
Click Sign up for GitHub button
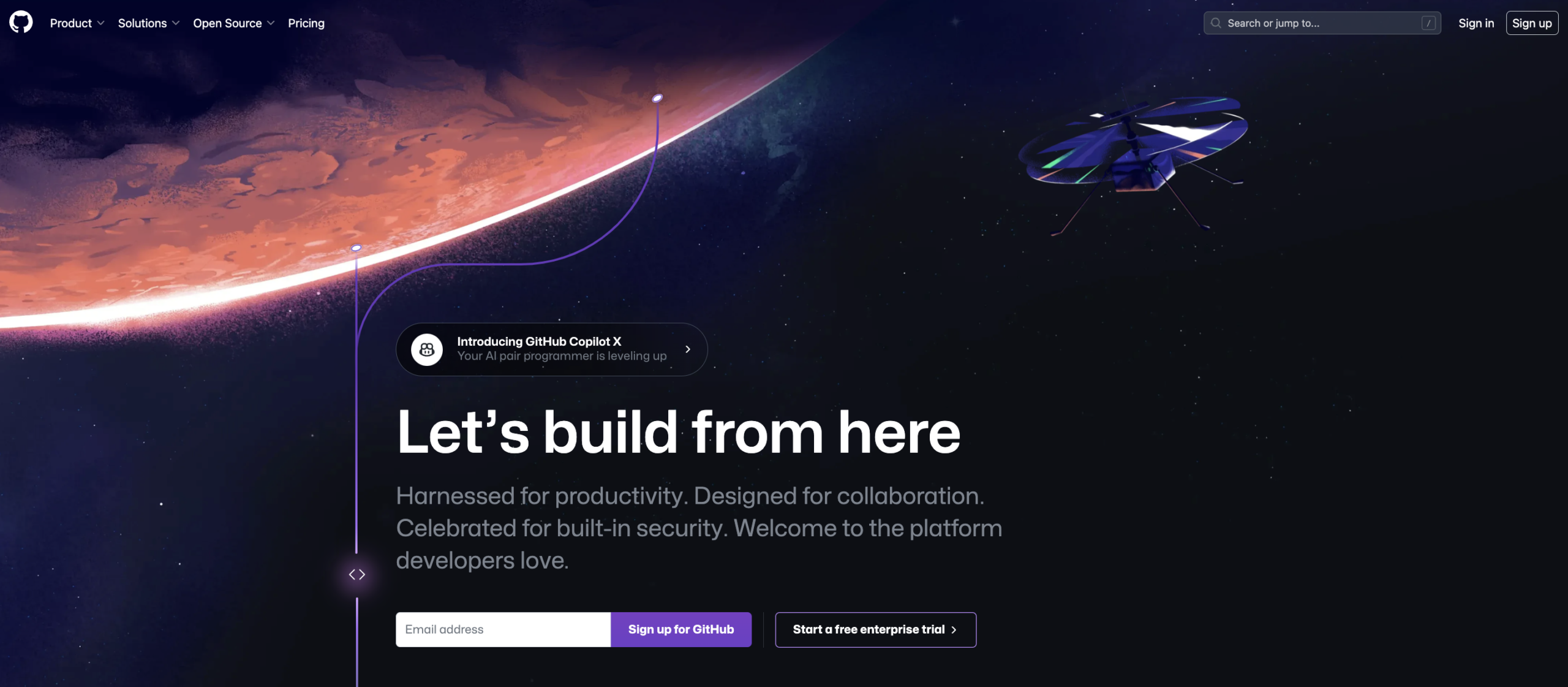[681, 629]
